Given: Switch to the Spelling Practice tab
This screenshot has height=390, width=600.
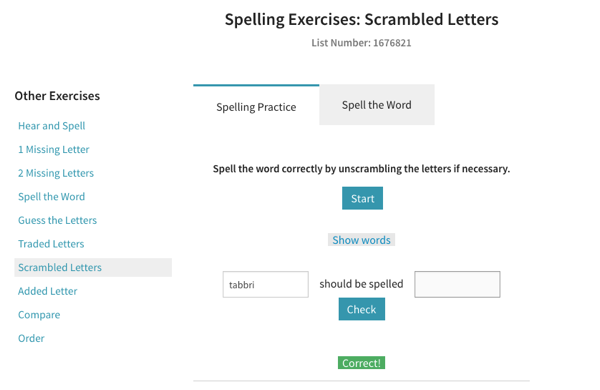Looking at the screenshot, I should point(256,106).
